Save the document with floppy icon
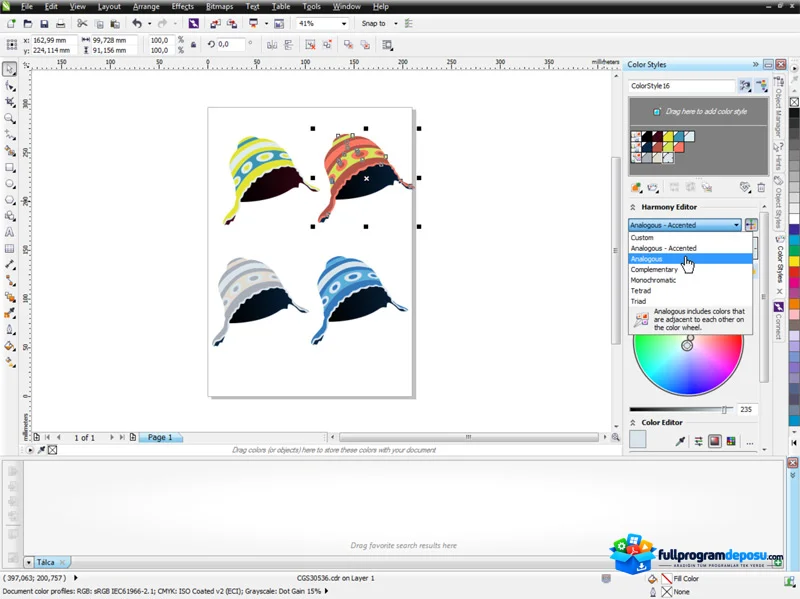This screenshot has height=599, width=800. [44, 23]
